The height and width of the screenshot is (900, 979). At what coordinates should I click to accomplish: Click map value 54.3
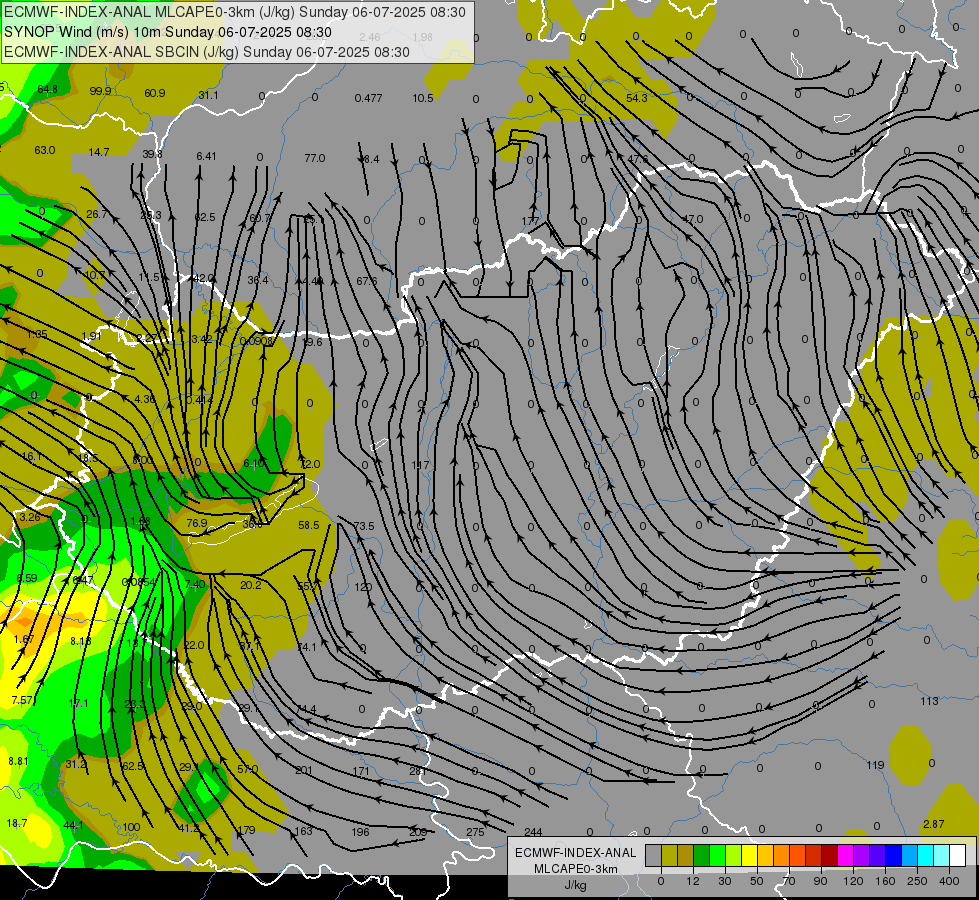point(636,98)
